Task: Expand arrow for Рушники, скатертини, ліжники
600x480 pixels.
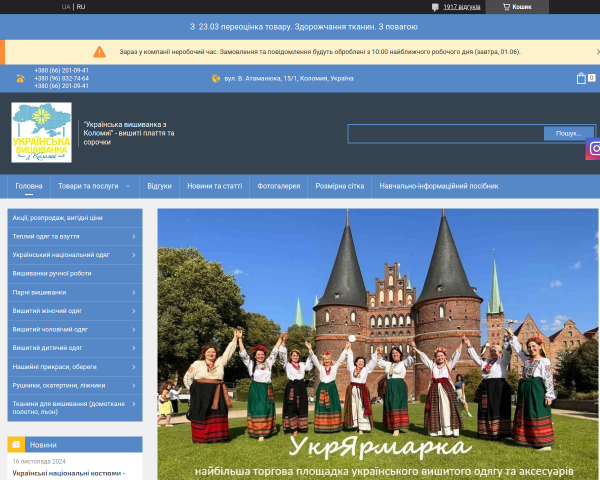Action: click(134, 385)
